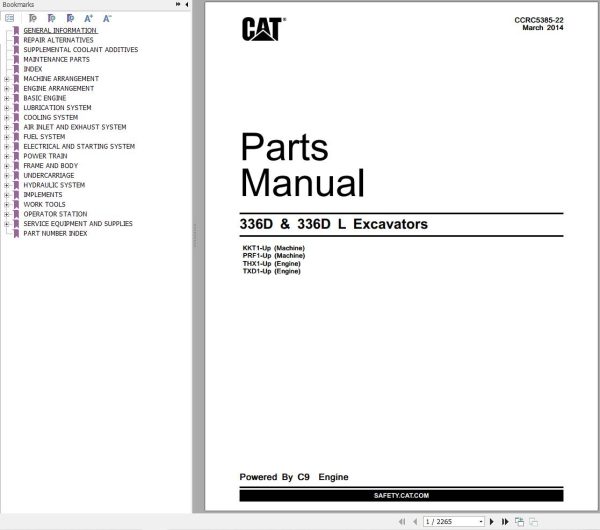Go to next page with right arrow
Viewport: 600px width, 530px height.
(492, 521)
